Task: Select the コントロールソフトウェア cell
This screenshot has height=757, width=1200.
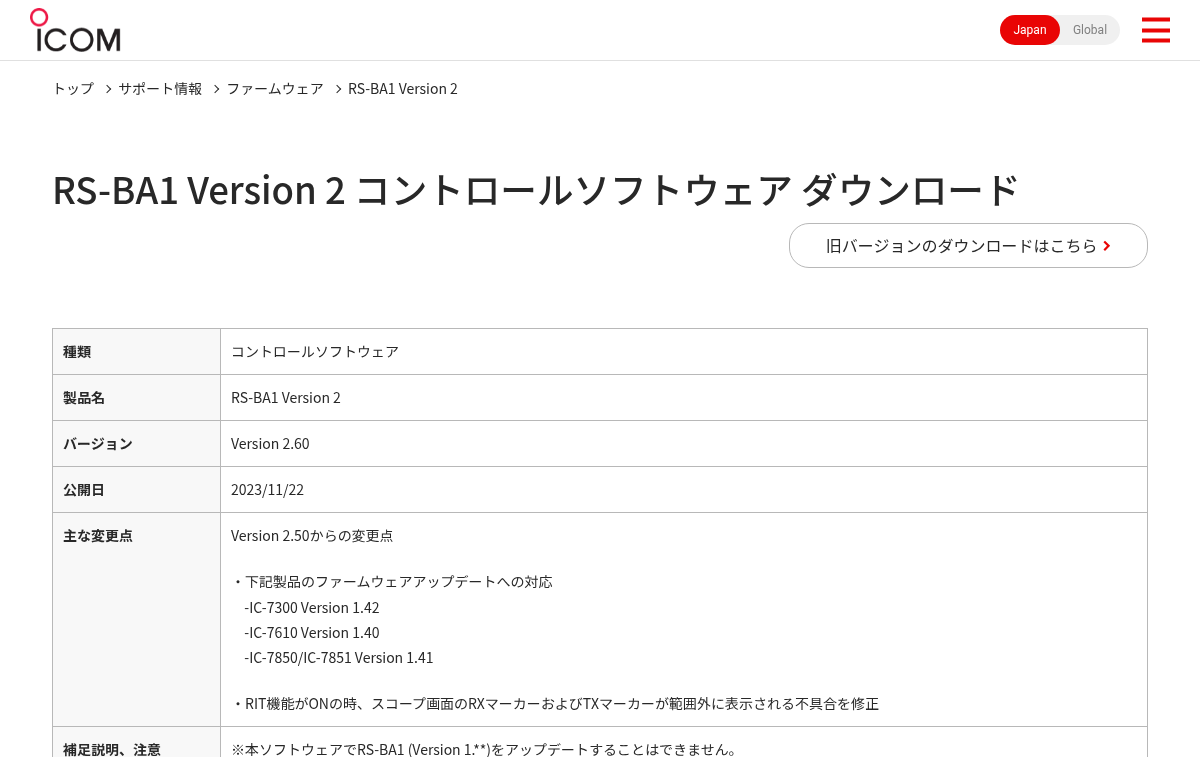Action: (684, 352)
